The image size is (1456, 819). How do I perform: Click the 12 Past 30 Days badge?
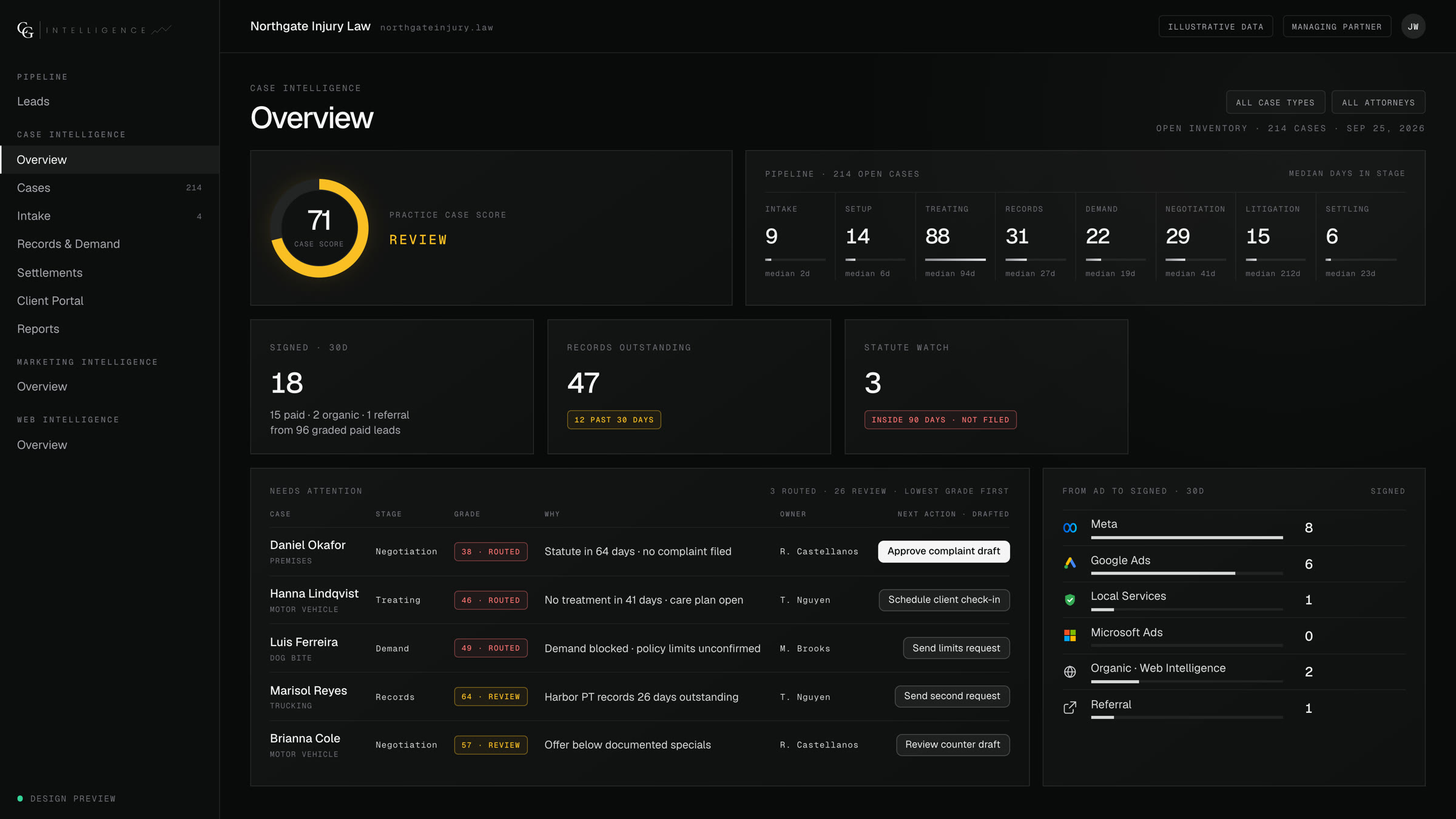pyautogui.click(x=613, y=420)
